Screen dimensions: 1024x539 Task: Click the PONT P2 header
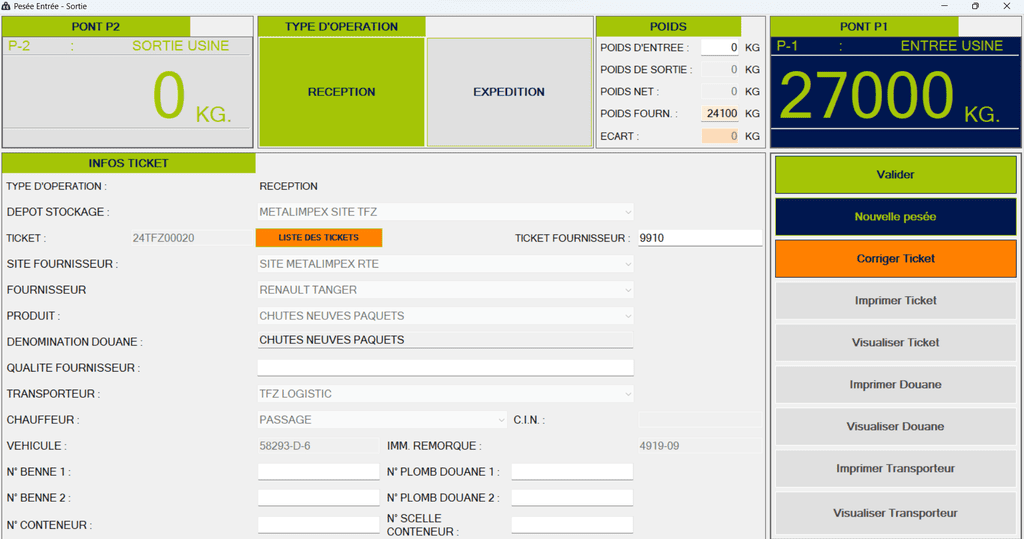96,27
